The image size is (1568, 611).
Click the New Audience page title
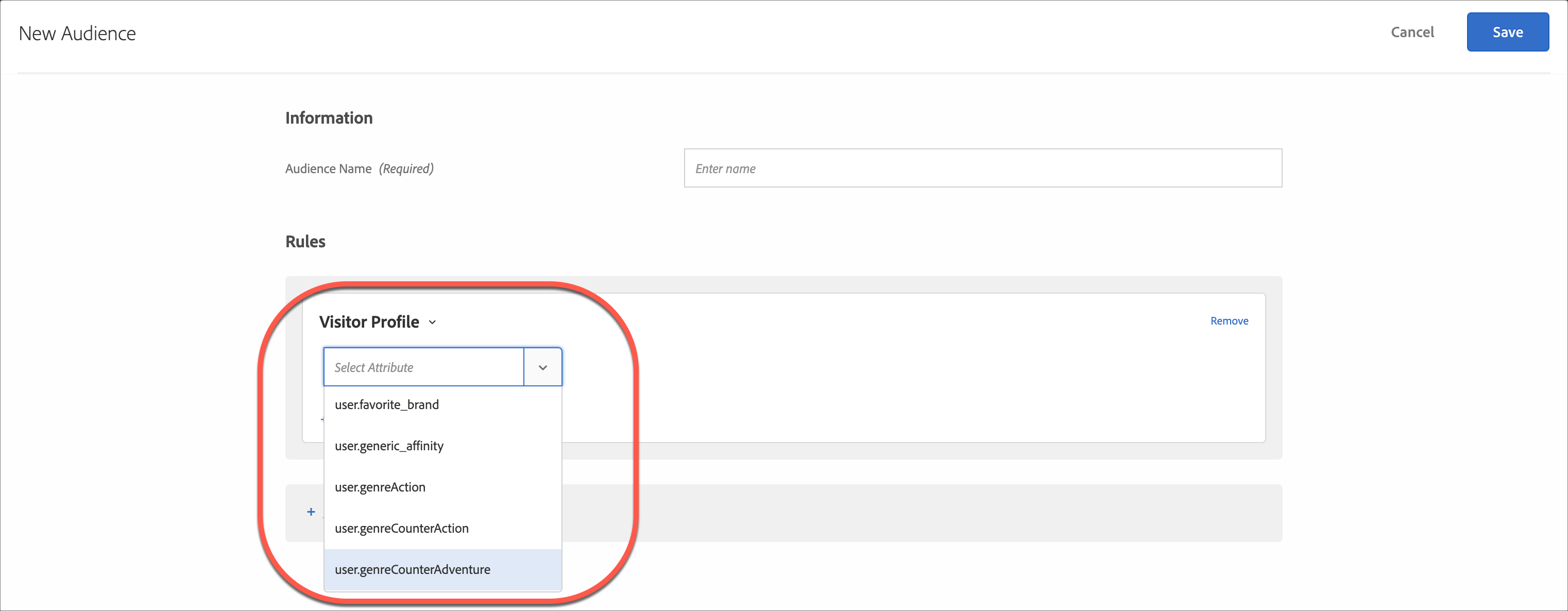(77, 33)
